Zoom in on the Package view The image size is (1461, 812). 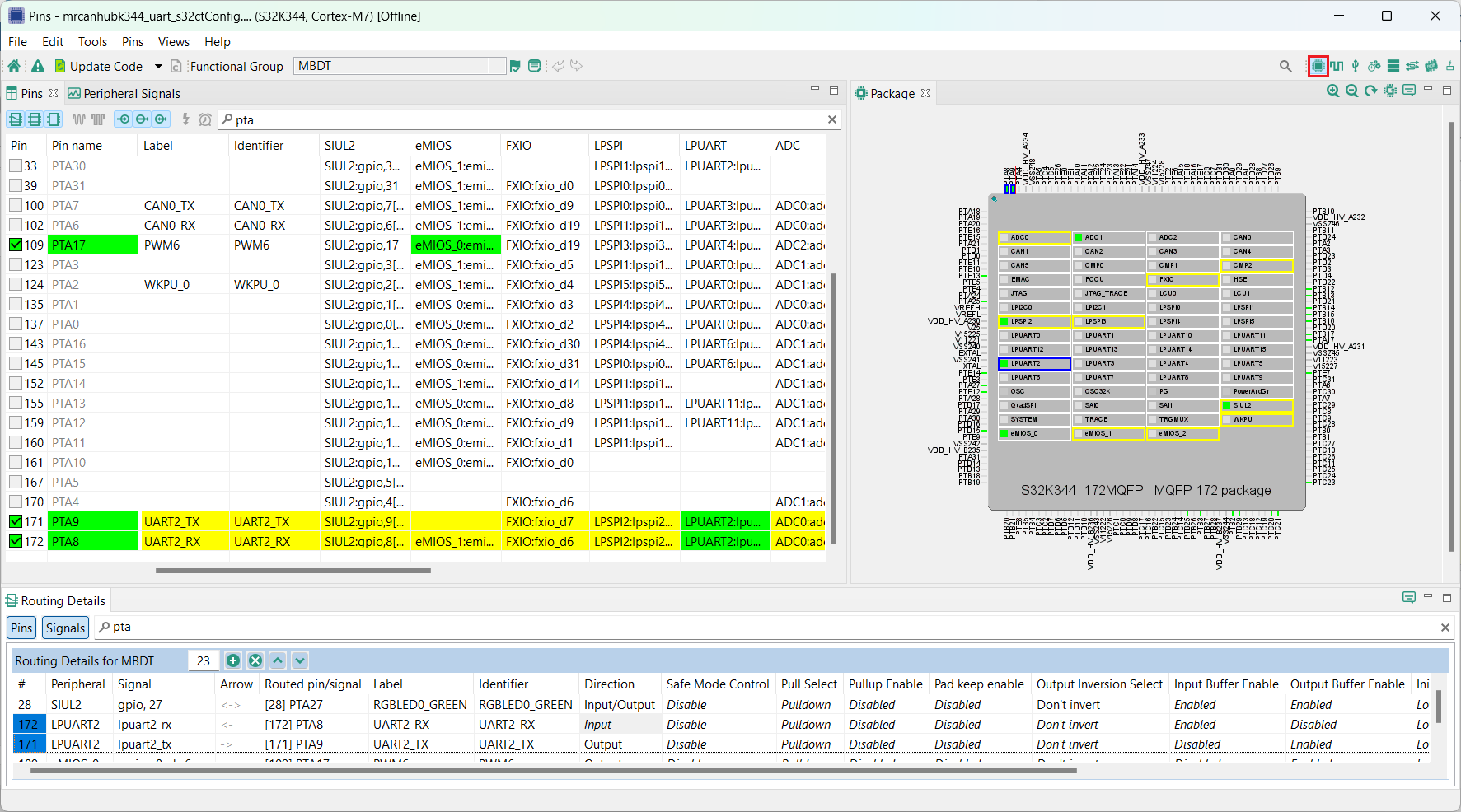click(1332, 91)
